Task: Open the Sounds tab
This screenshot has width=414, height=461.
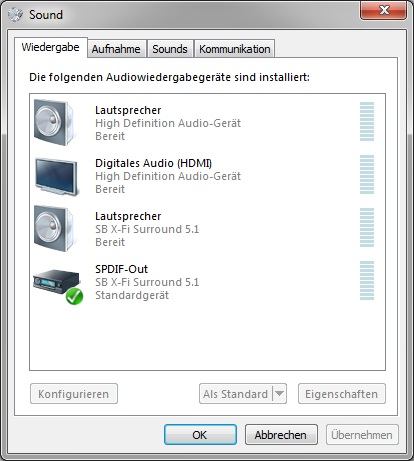Action: [x=170, y=49]
